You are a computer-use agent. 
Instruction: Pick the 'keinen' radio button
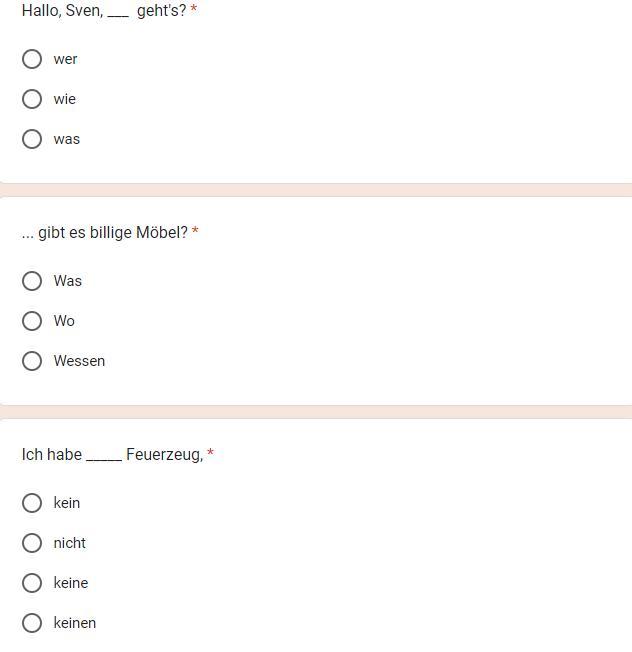(x=32, y=623)
